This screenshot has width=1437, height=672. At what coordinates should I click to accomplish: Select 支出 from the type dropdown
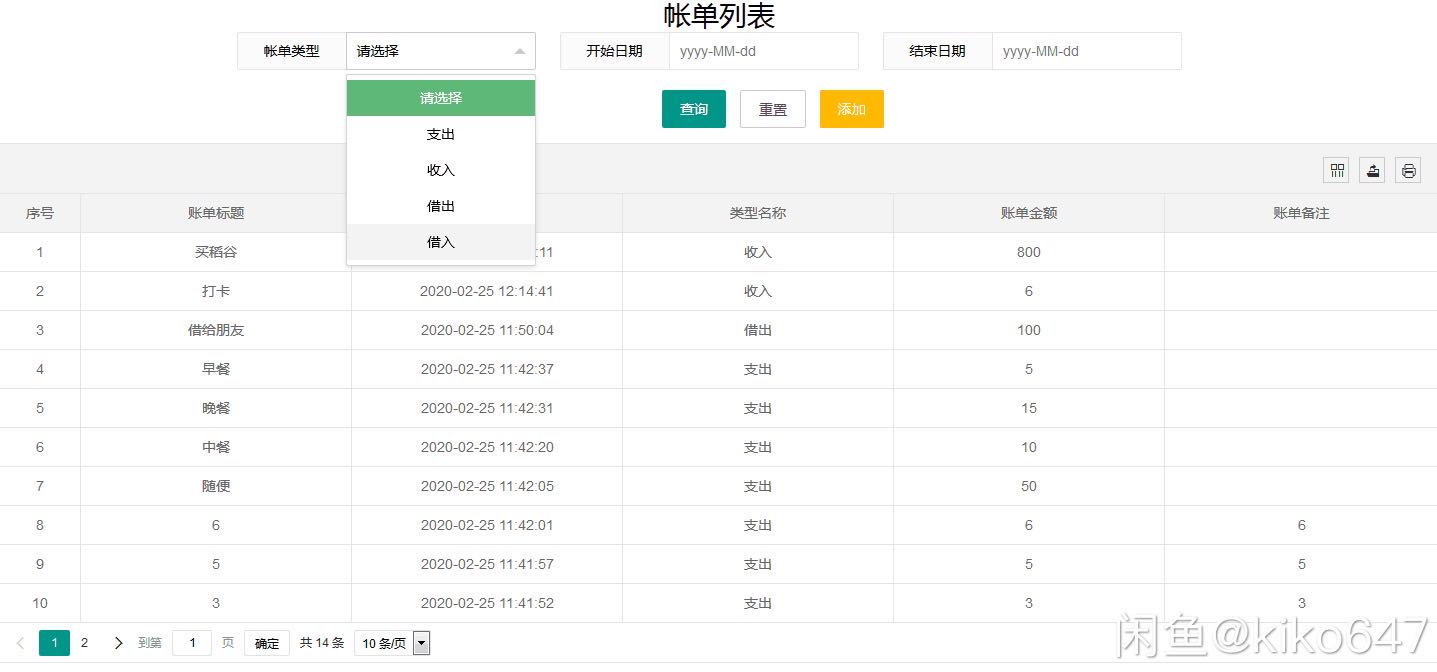pyautogui.click(x=440, y=133)
